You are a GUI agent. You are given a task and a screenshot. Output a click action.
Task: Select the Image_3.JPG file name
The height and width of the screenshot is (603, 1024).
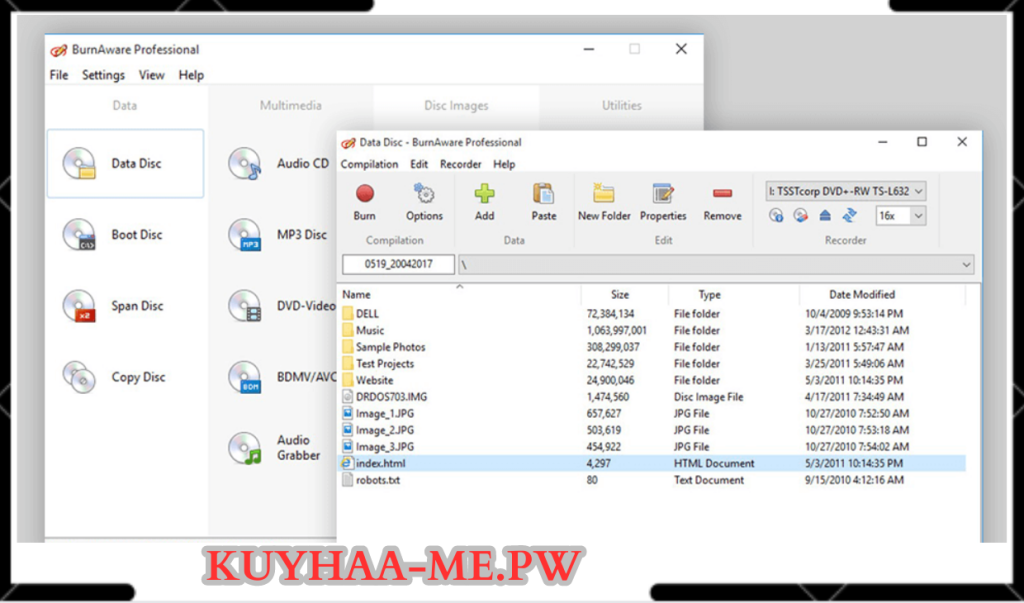385,447
